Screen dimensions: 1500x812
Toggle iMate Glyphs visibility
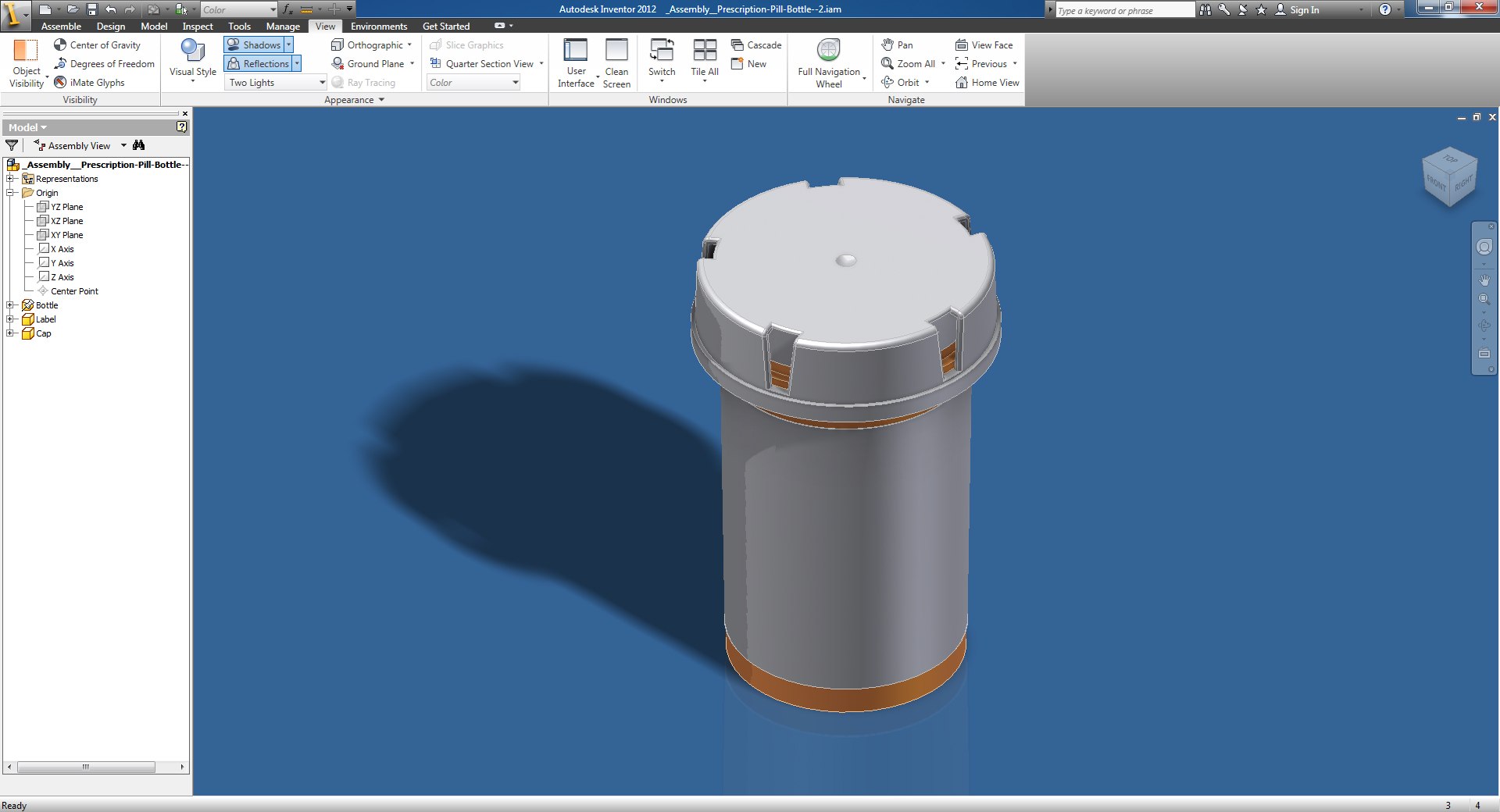pos(89,83)
